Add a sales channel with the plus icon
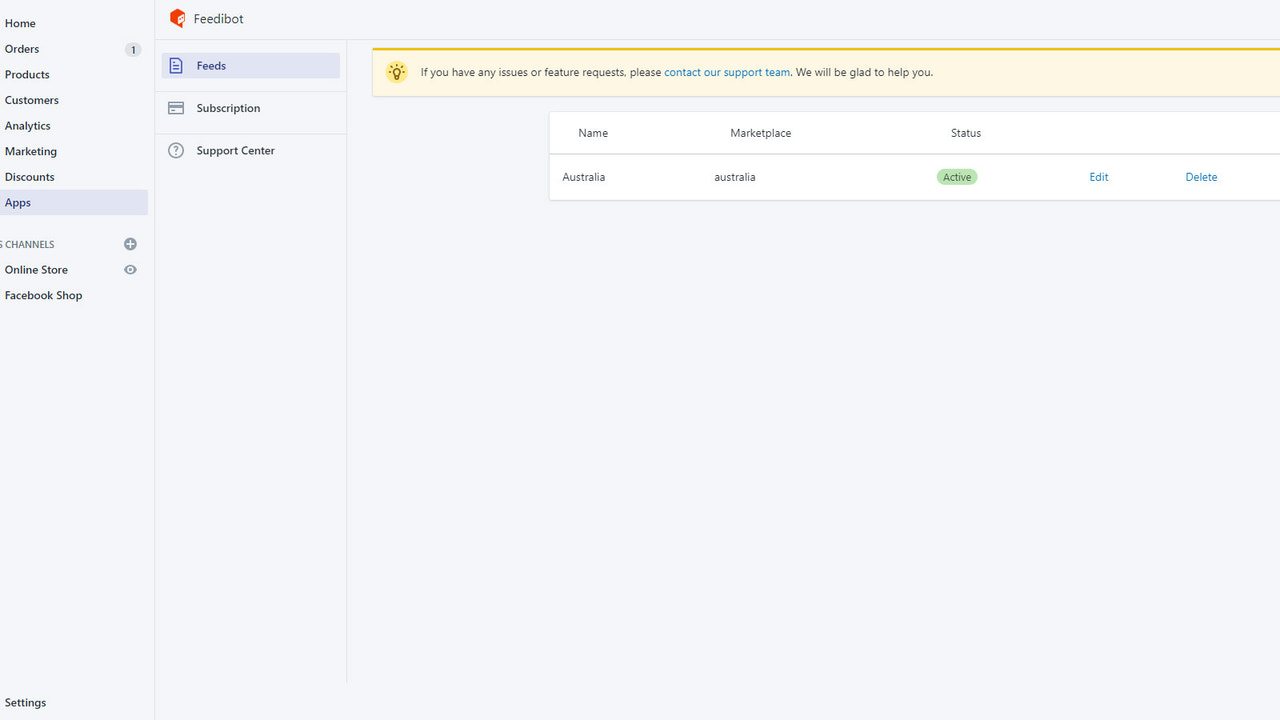Viewport: 1280px width, 720px height. click(130, 243)
